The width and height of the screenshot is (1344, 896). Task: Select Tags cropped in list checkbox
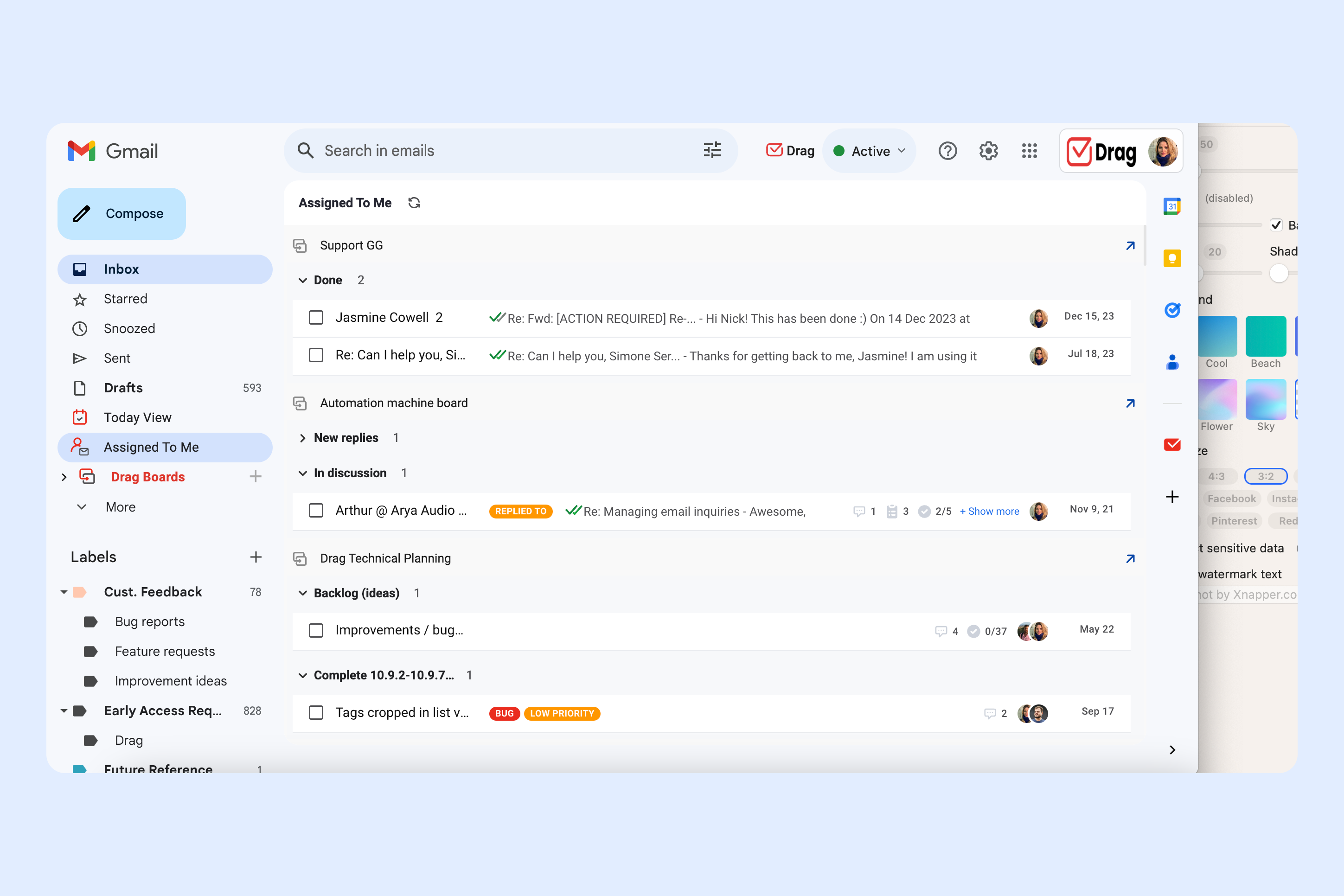[x=316, y=712]
